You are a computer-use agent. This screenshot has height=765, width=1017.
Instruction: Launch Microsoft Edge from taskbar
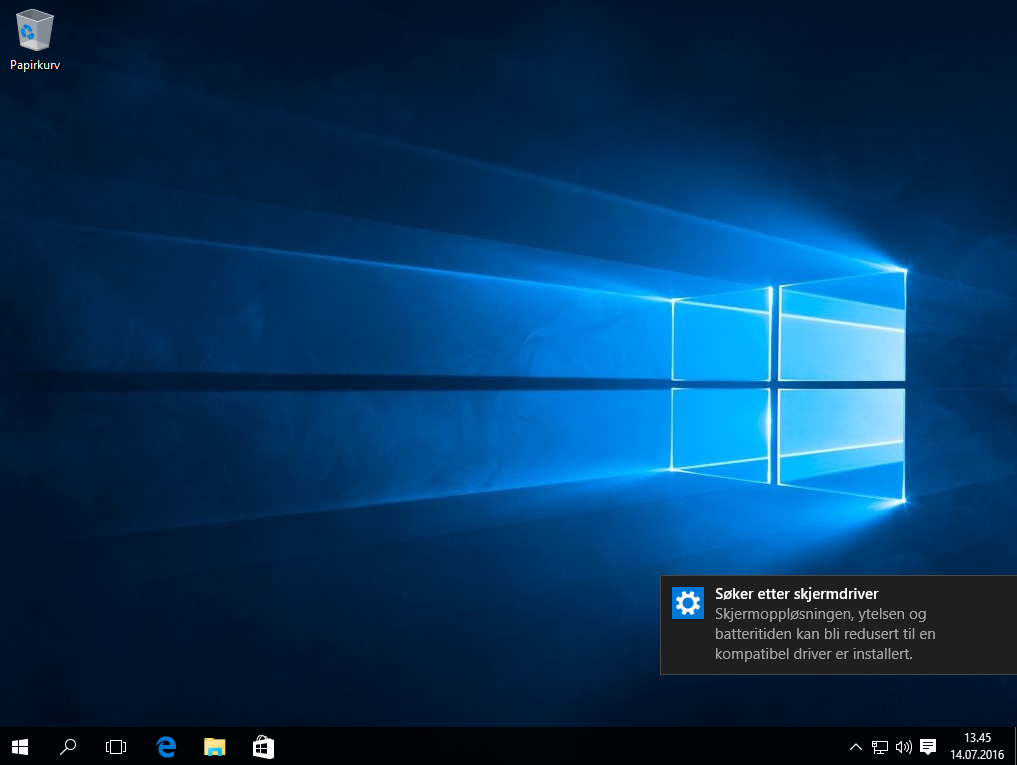(x=166, y=747)
